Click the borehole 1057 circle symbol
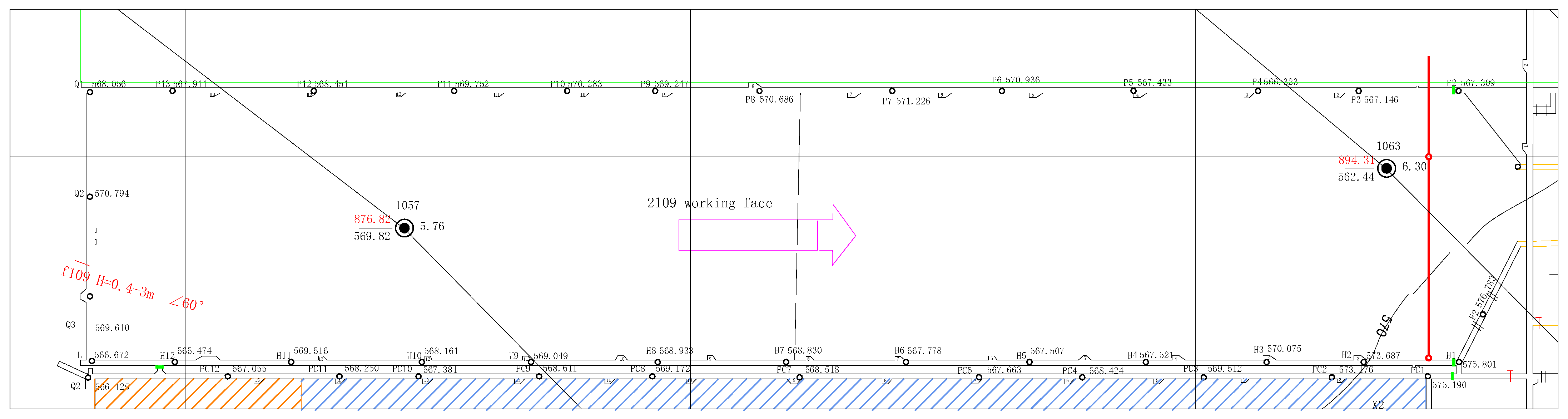 click(x=404, y=228)
